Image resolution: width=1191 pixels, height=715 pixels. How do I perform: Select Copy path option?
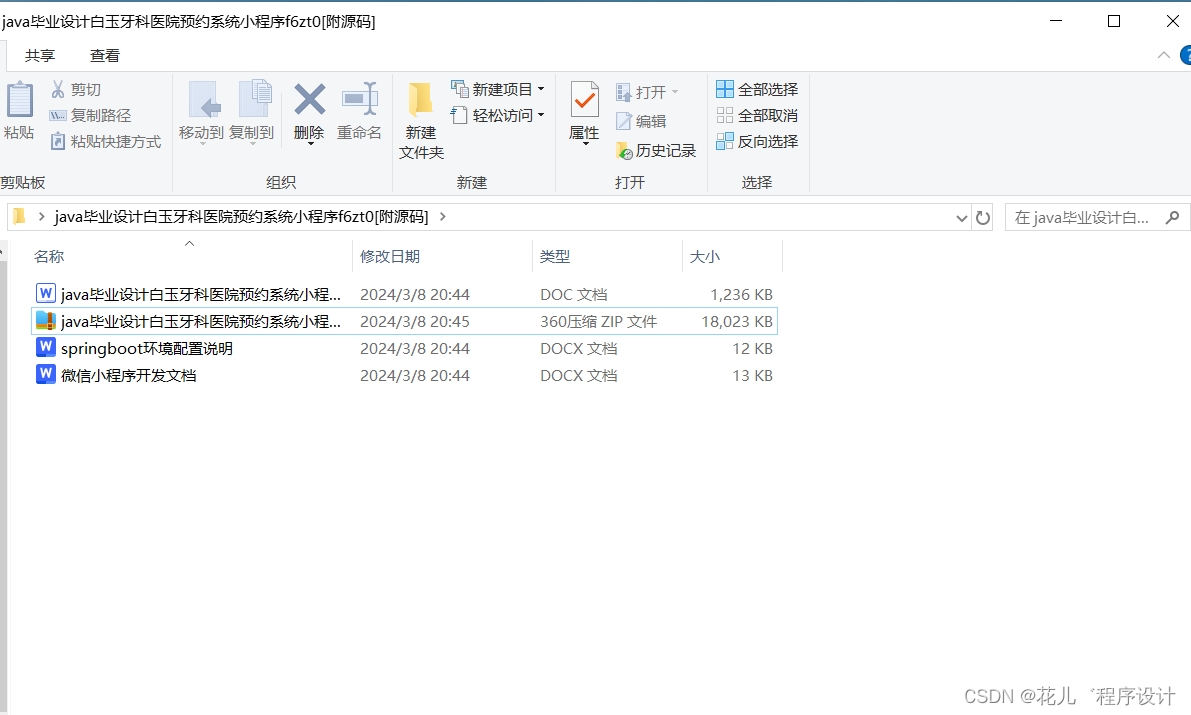pos(90,115)
